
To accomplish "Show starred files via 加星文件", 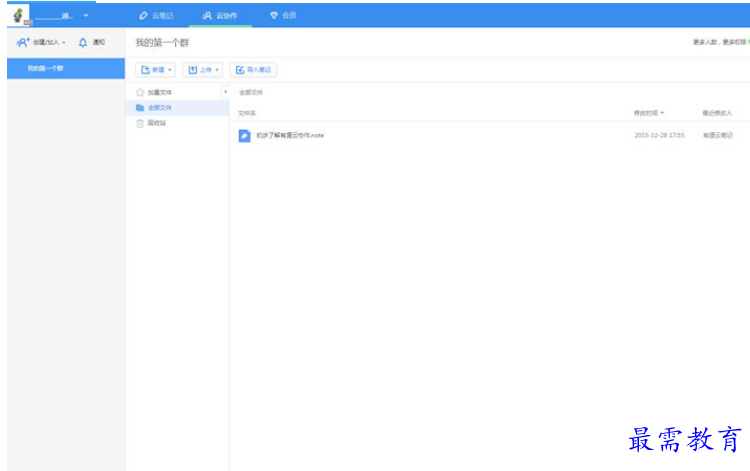I will coord(154,92).
